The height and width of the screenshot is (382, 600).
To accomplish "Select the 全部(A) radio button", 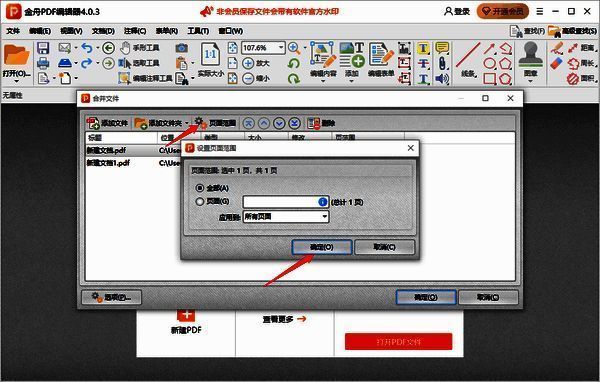I will coord(200,188).
